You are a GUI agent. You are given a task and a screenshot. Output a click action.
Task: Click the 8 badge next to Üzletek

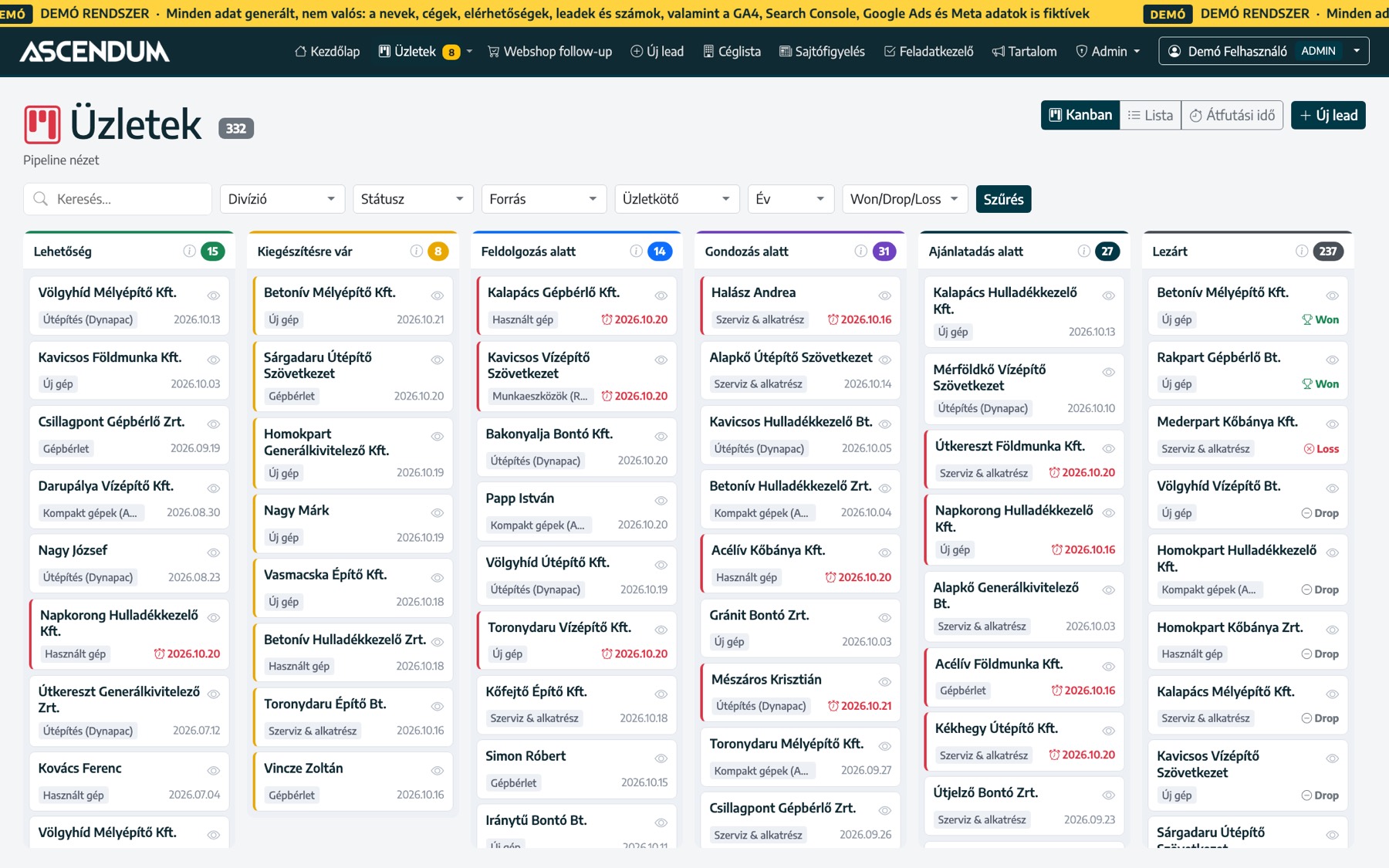[451, 52]
